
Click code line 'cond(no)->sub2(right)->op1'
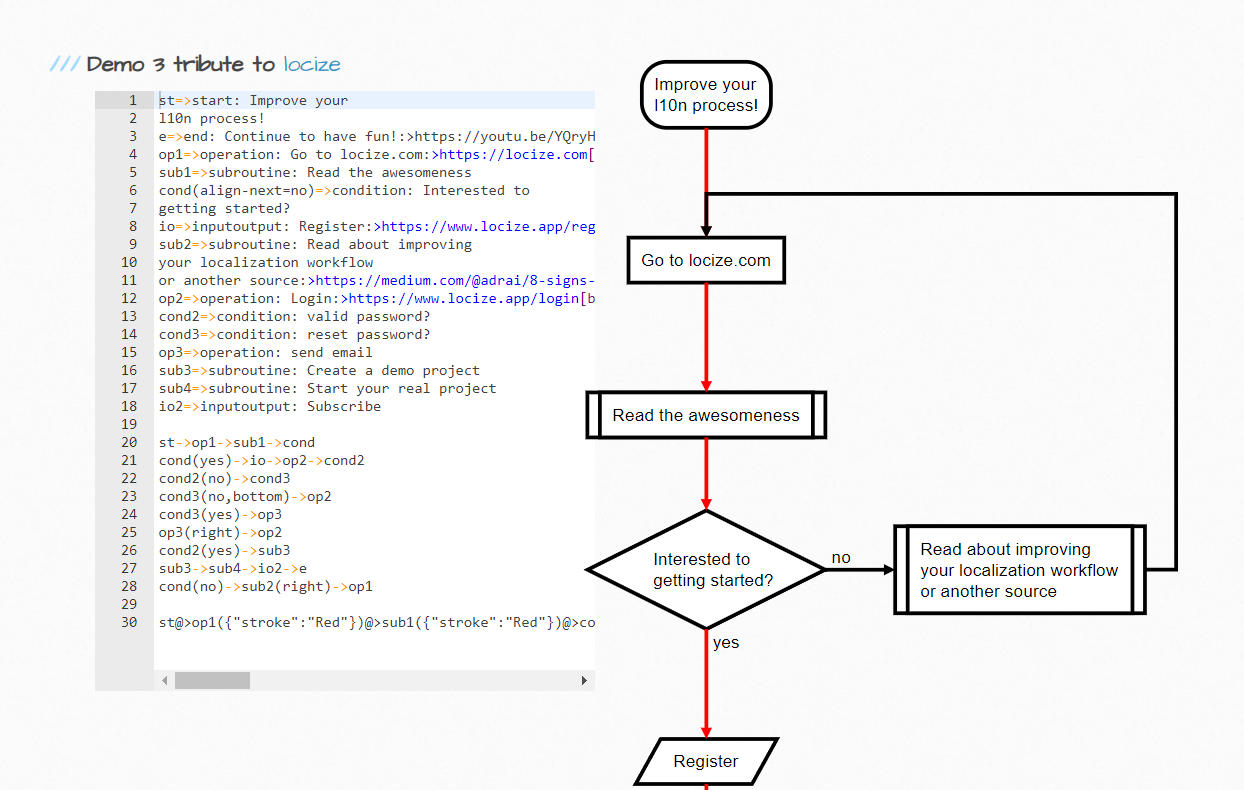(x=266, y=586)
